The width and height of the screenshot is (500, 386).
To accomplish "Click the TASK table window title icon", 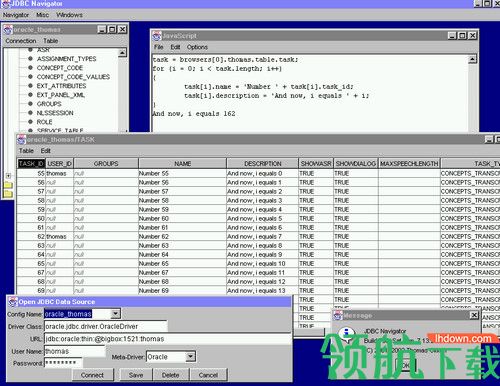I will click(22, 139).
